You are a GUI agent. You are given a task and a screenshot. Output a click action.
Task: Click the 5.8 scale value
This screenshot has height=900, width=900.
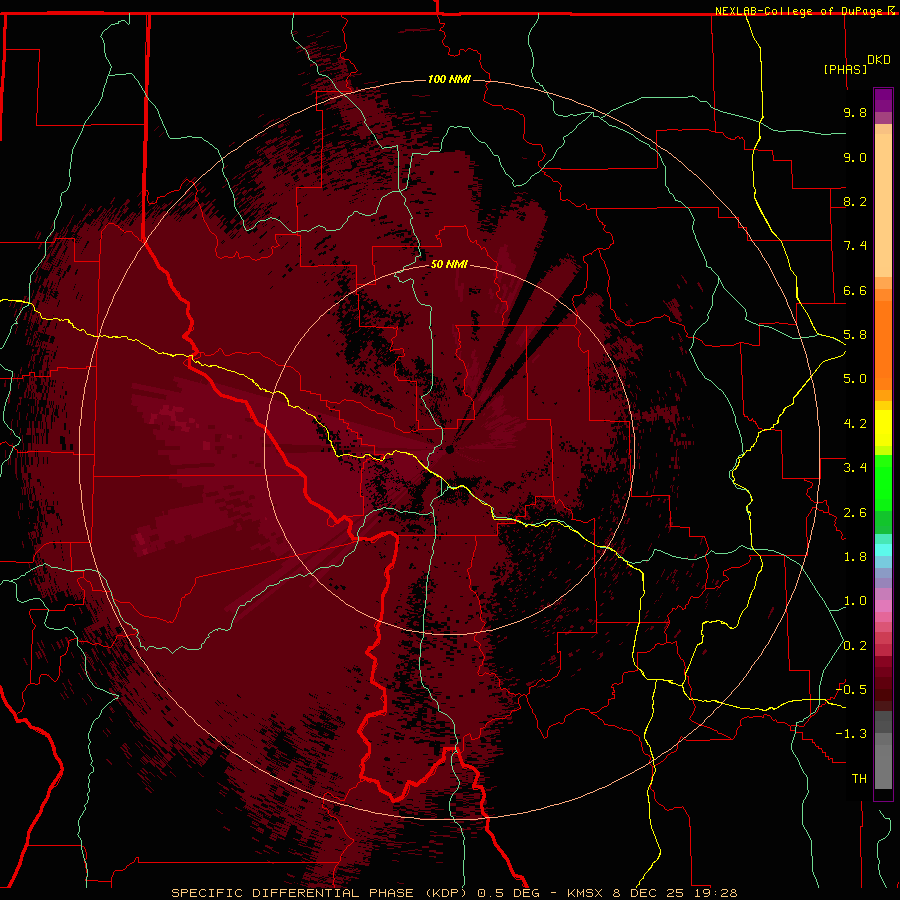click(855, 335)
